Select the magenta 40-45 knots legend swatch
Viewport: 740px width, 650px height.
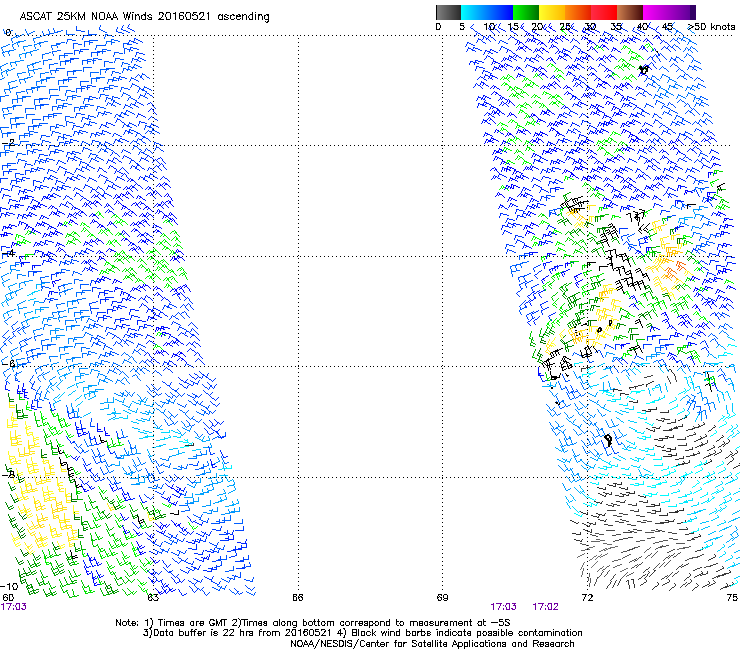click(656, 12)
